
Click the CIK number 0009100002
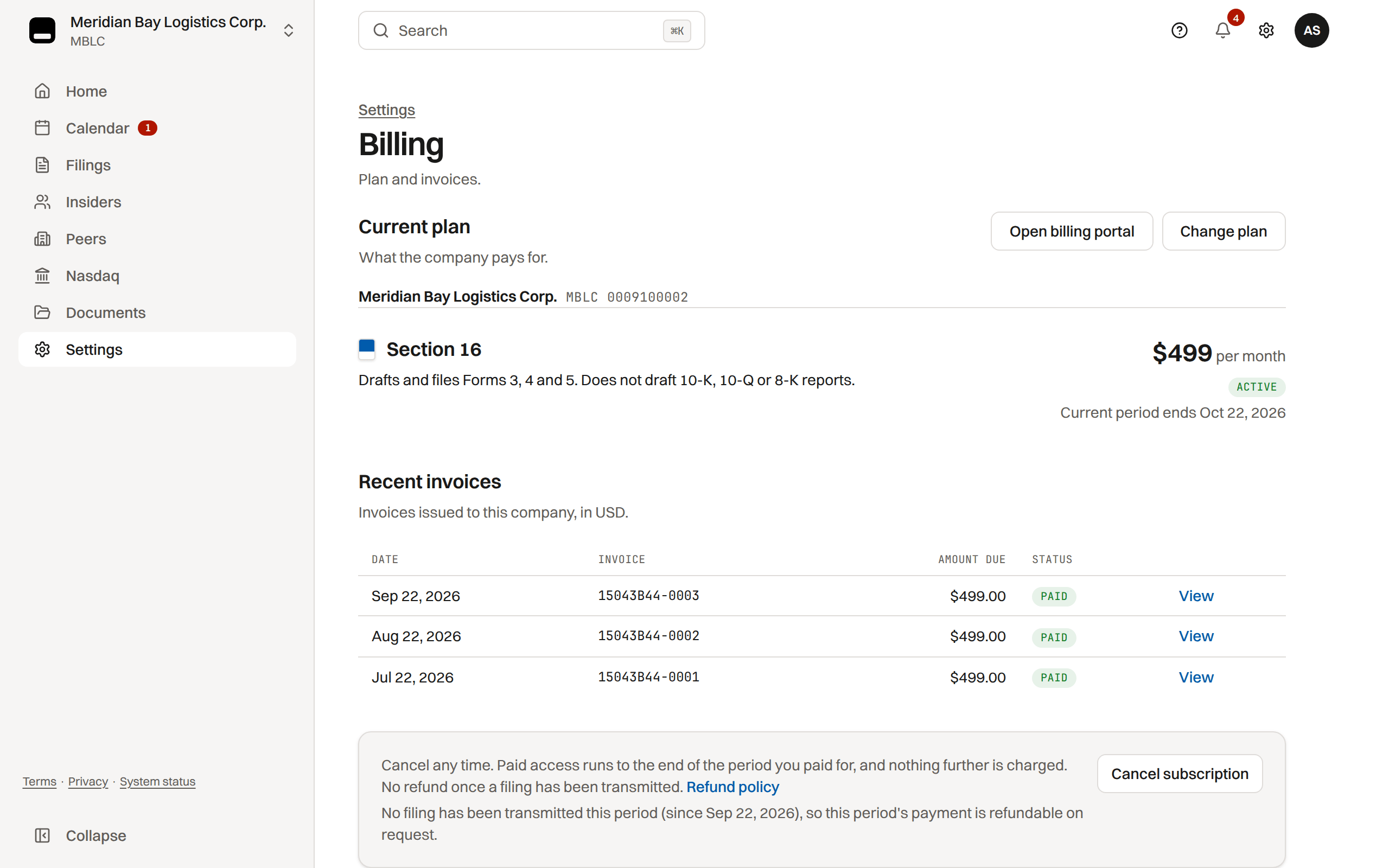[x=647, y=297]
